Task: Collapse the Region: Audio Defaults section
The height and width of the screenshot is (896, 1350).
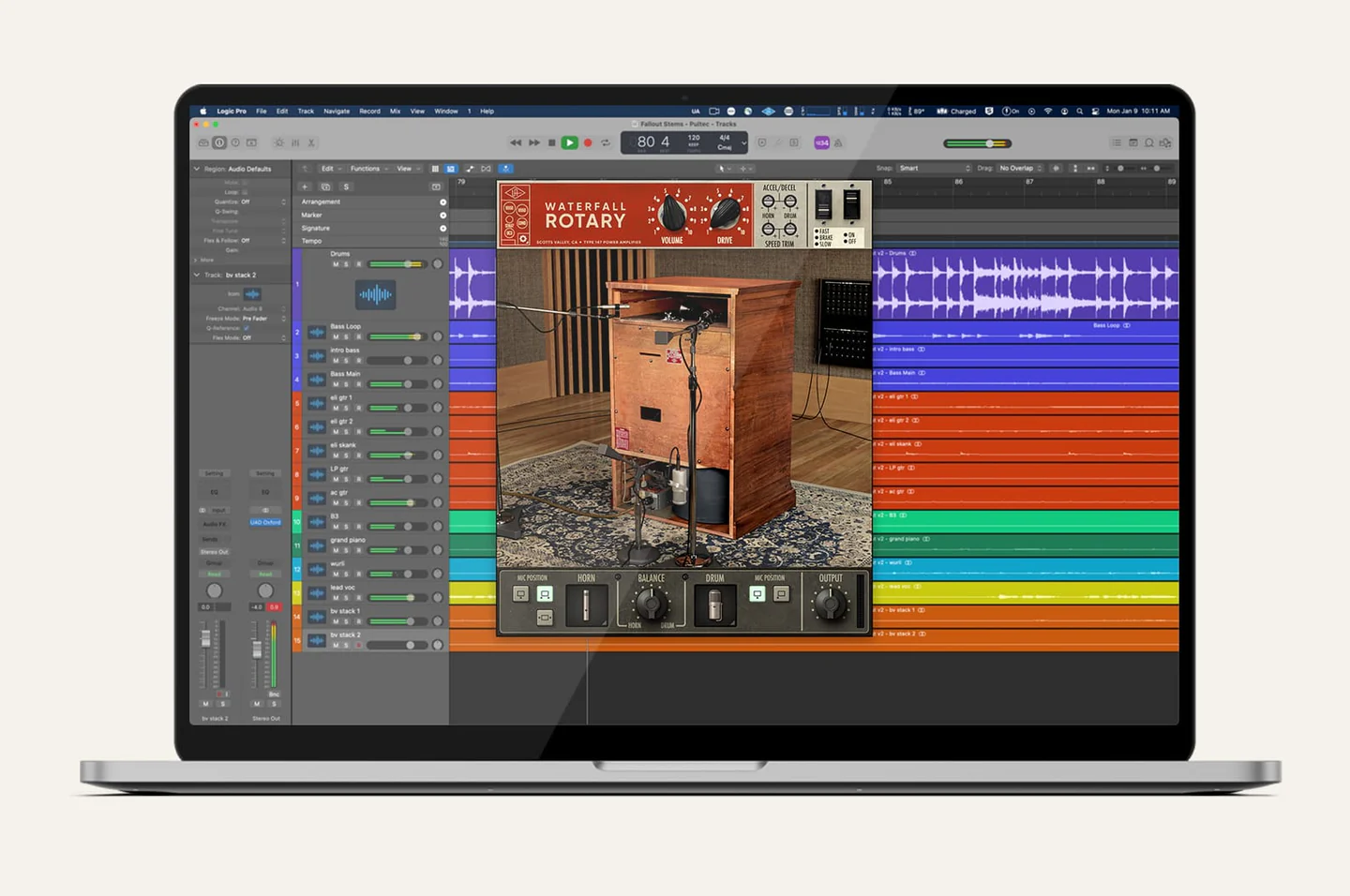Action: pos(197,169)
